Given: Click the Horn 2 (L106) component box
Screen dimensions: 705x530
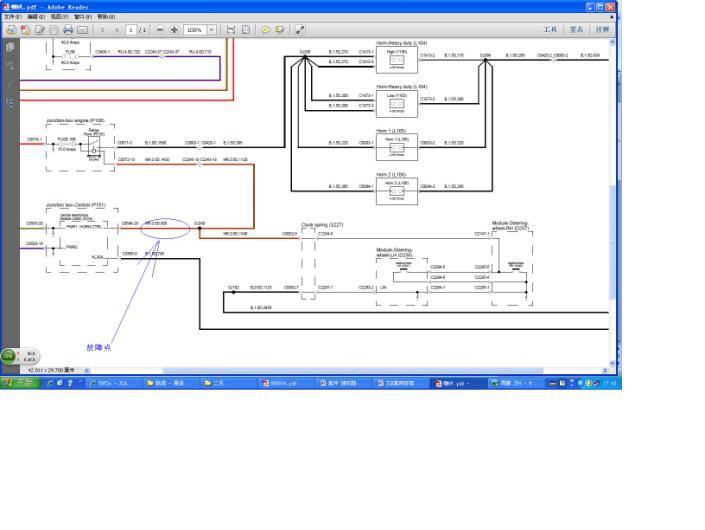Looking at the screenshot, I should 397,191.
